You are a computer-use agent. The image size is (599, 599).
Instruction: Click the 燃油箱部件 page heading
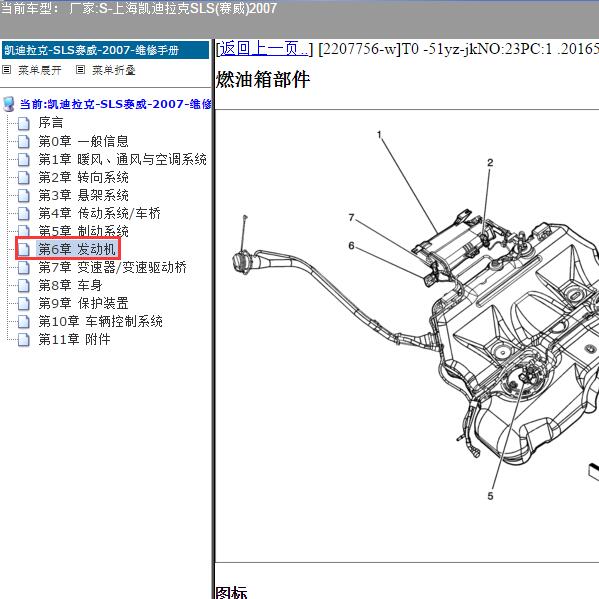click(x=263, y=79)
